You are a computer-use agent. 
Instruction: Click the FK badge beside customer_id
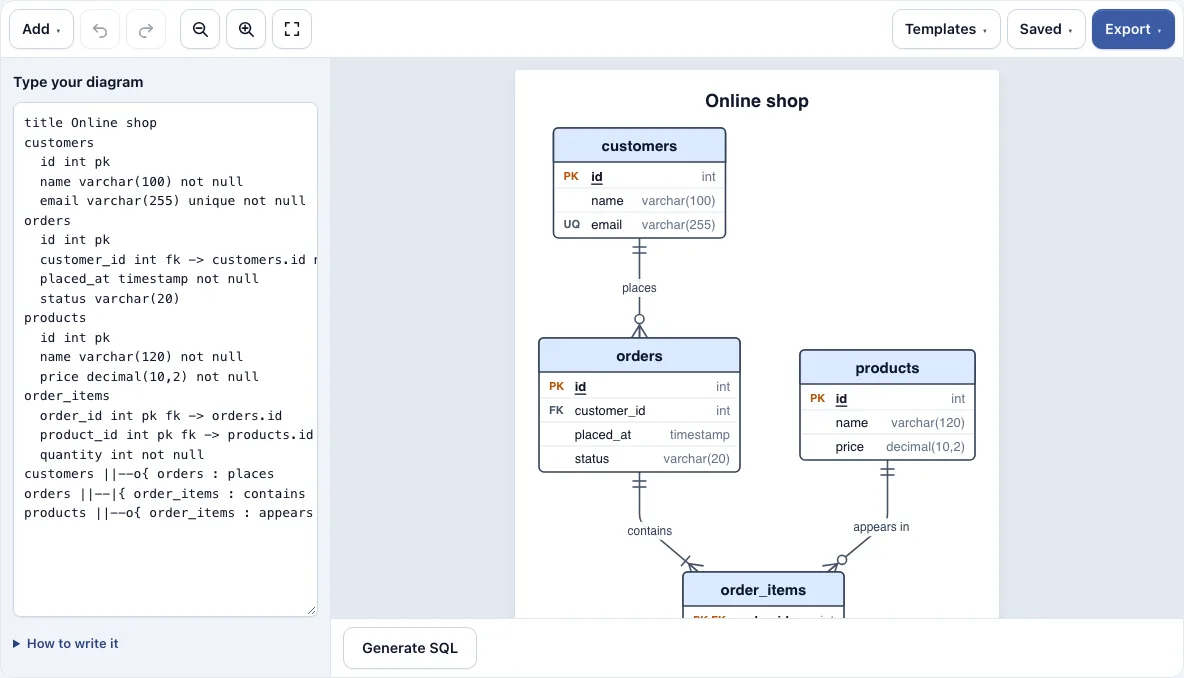pos(557,411)
